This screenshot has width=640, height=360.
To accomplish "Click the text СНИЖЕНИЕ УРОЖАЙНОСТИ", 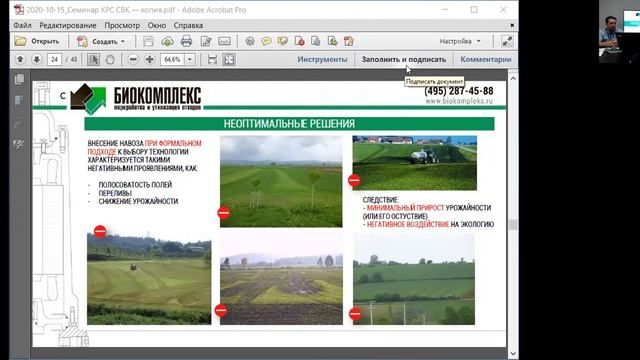I will coord(138,201).
